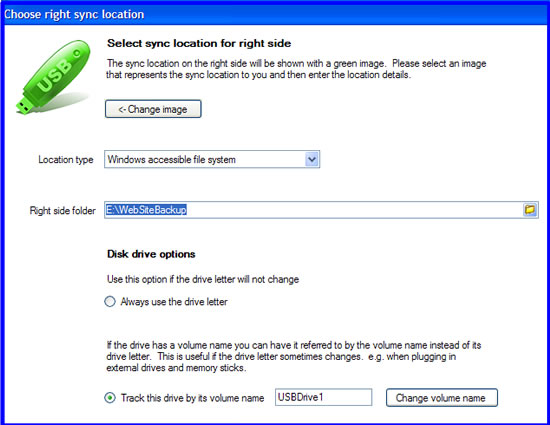Open Windows accessible file system combo box
This screenshot has height=425, width=550.
pos(212,160)
